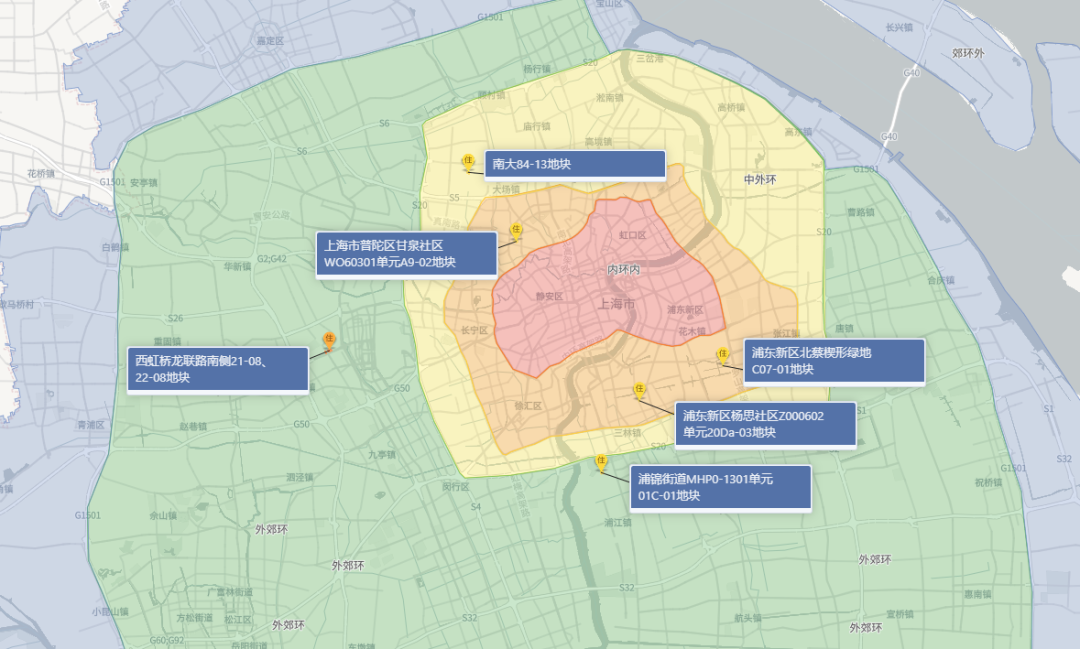Open the 南大84-13地块 label box
This screenshot has width=1080, height=649.
(x=575, y=165)
